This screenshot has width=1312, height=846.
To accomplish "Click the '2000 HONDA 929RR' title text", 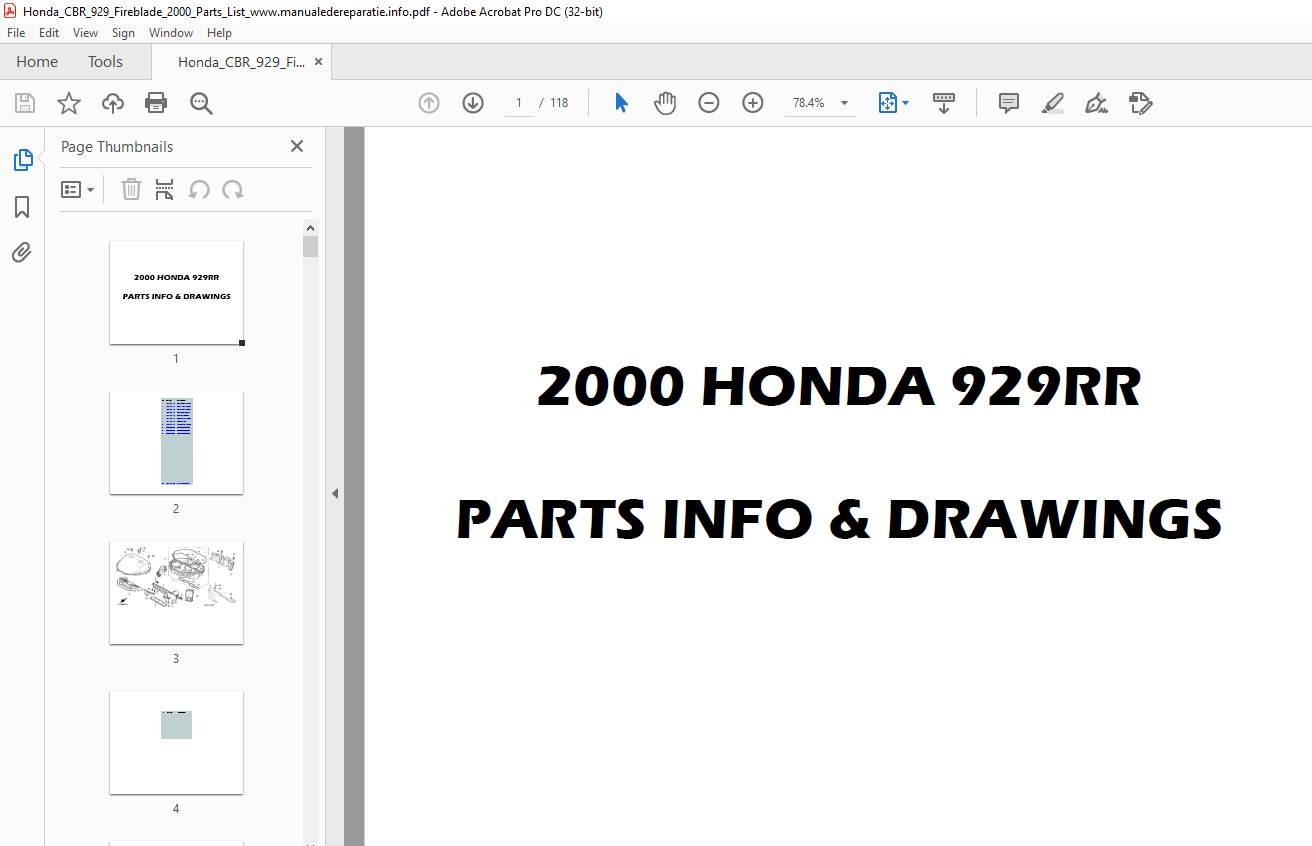I will tap(839, 387).
